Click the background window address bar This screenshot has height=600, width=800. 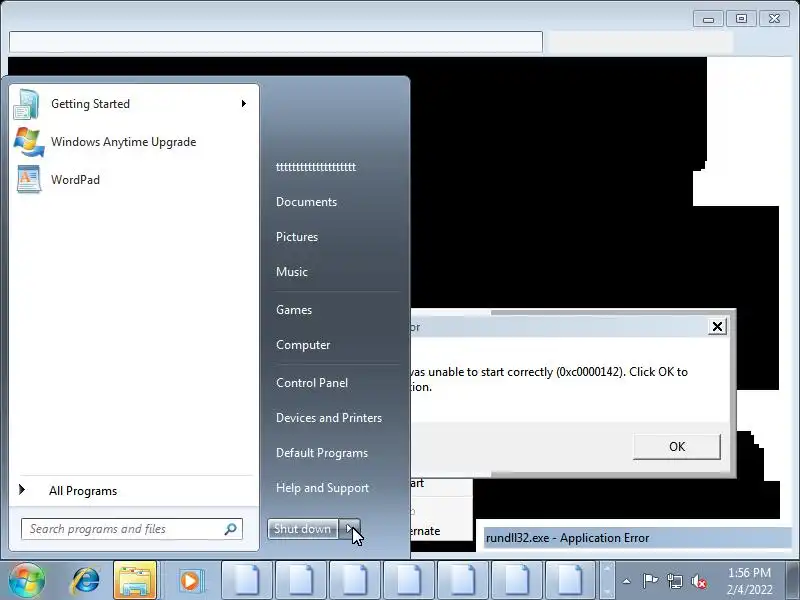[x=276, y=42]
